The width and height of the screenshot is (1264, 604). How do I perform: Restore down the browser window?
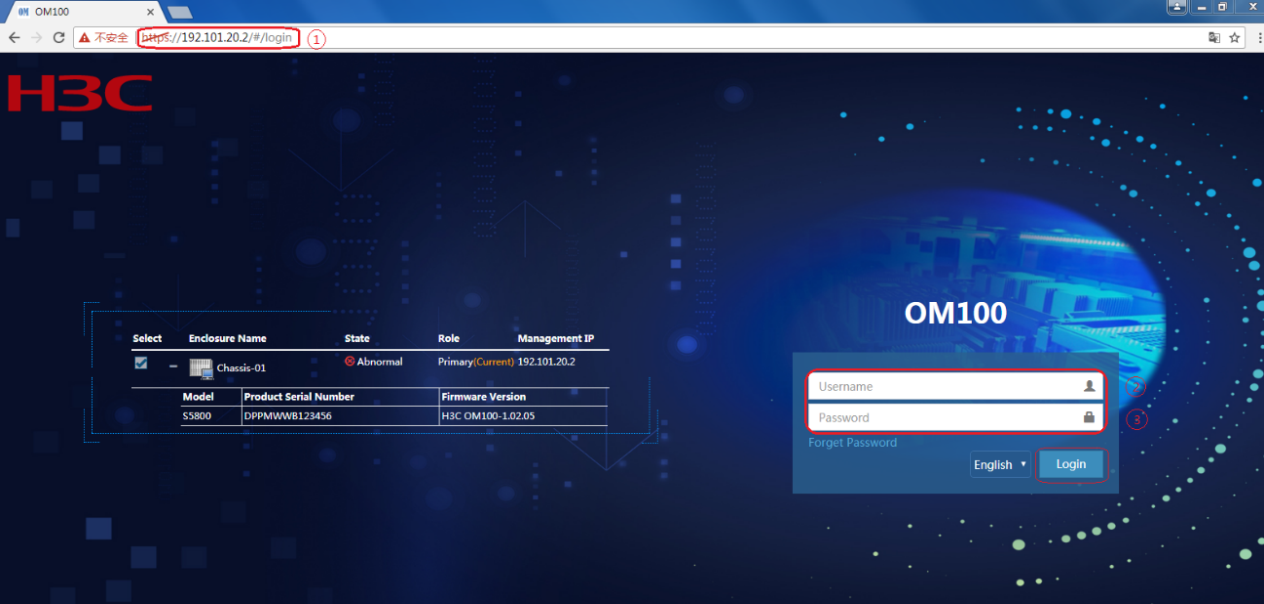[1222, 7]
